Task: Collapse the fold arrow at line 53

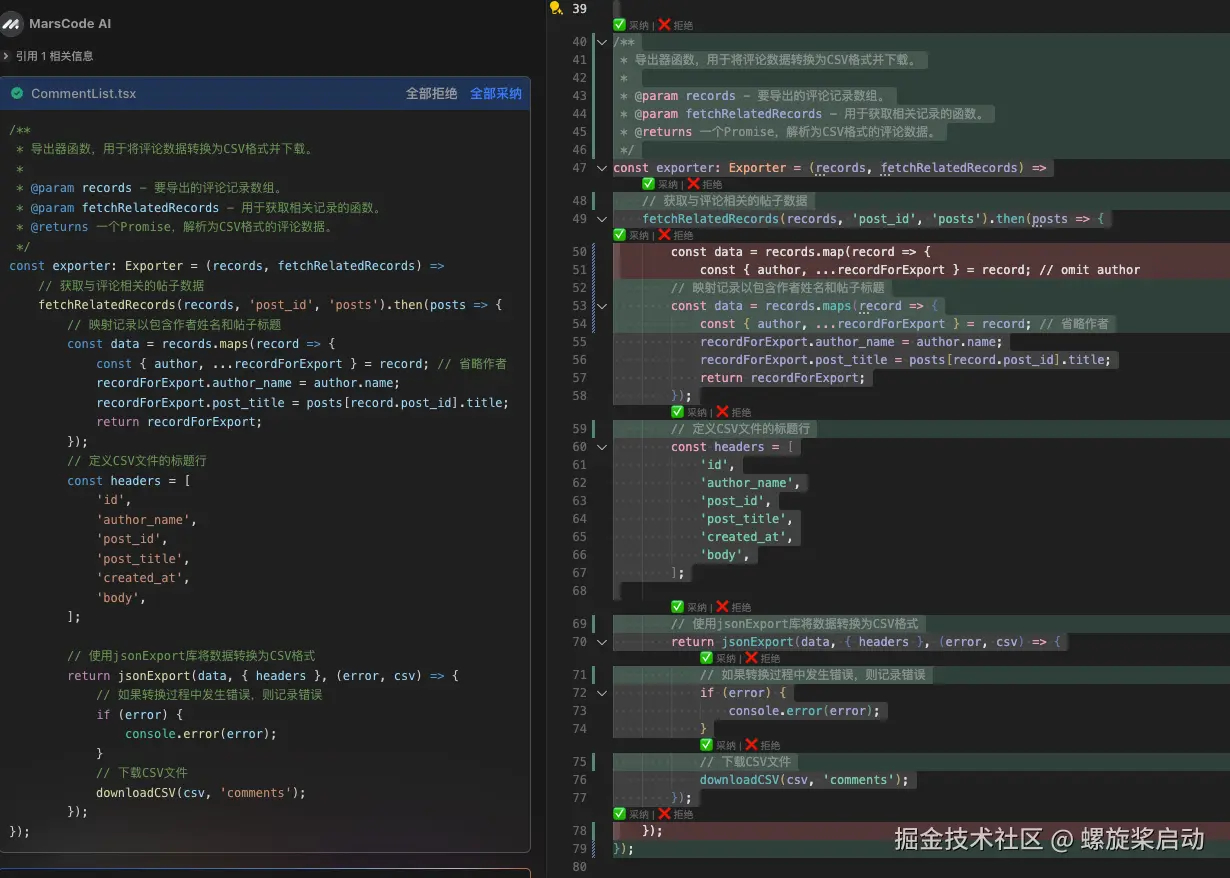Action: 602,306
